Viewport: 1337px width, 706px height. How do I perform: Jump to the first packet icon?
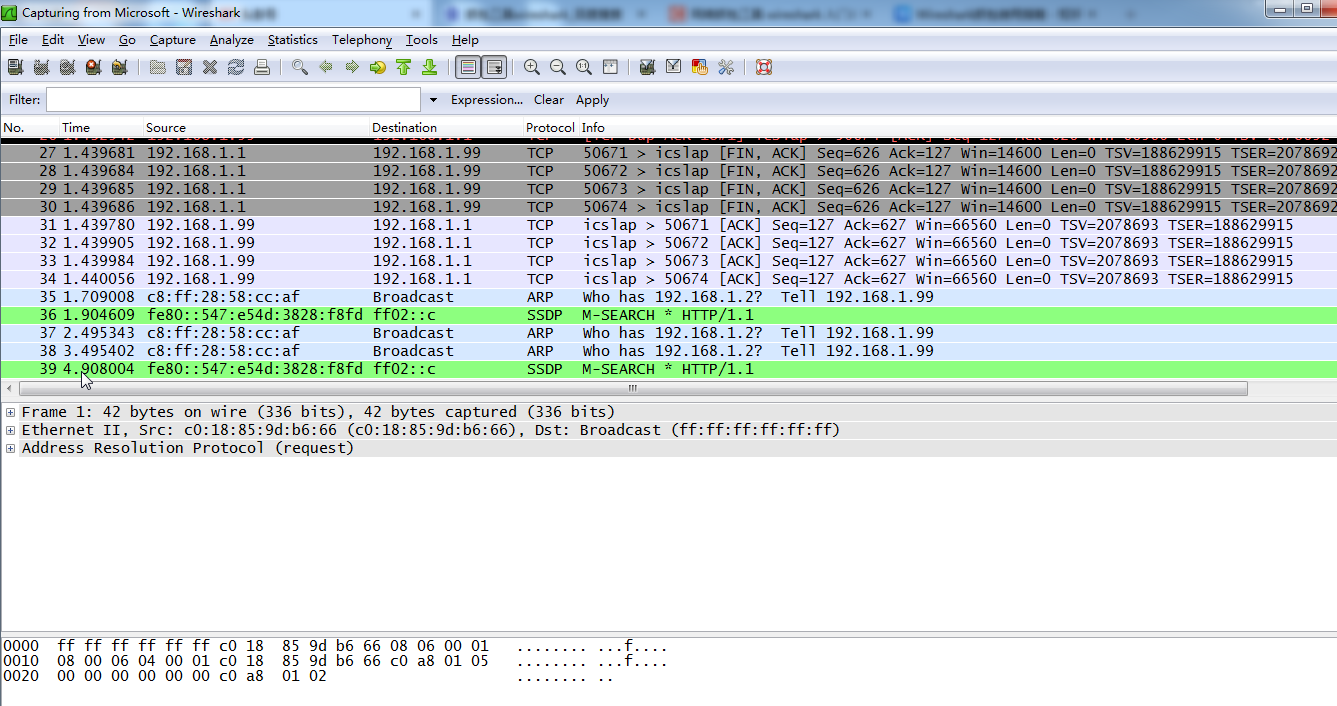[x=404, y=67]
